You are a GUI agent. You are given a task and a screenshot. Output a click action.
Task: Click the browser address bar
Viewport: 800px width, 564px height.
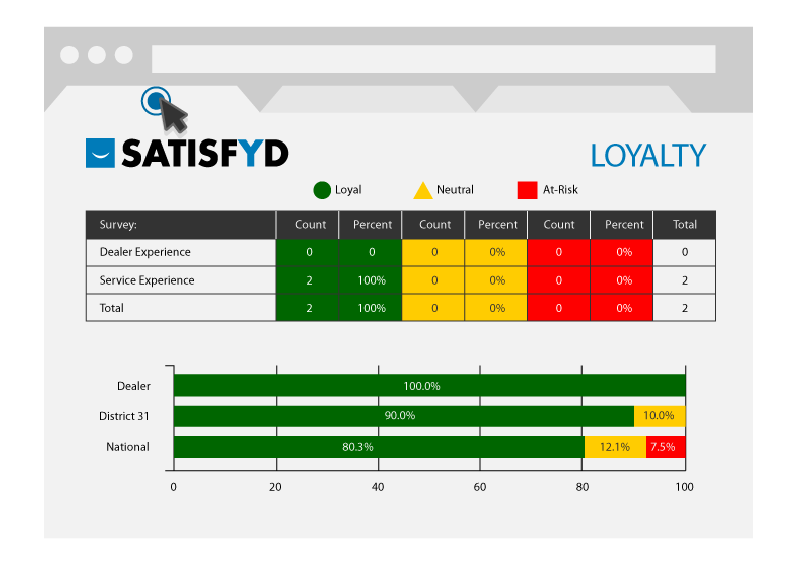[x=434, y=59]
